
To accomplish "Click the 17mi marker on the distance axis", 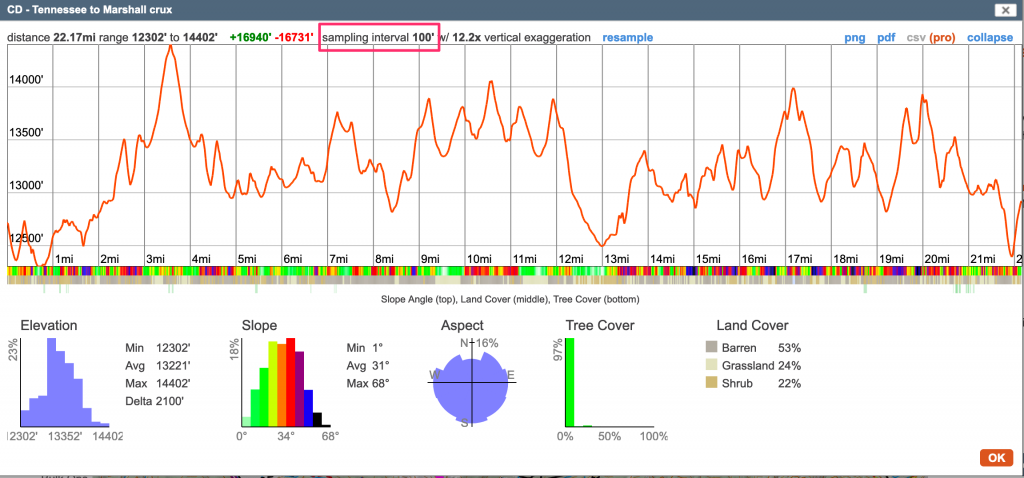I will [799, 259].
